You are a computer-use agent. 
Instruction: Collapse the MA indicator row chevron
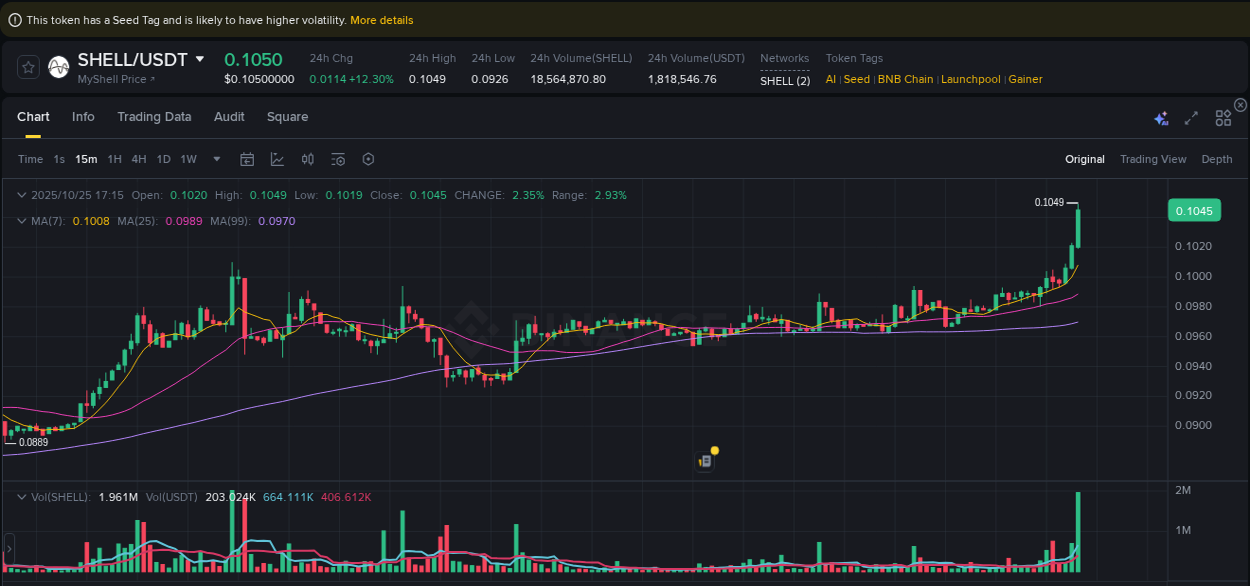point(22,221)
